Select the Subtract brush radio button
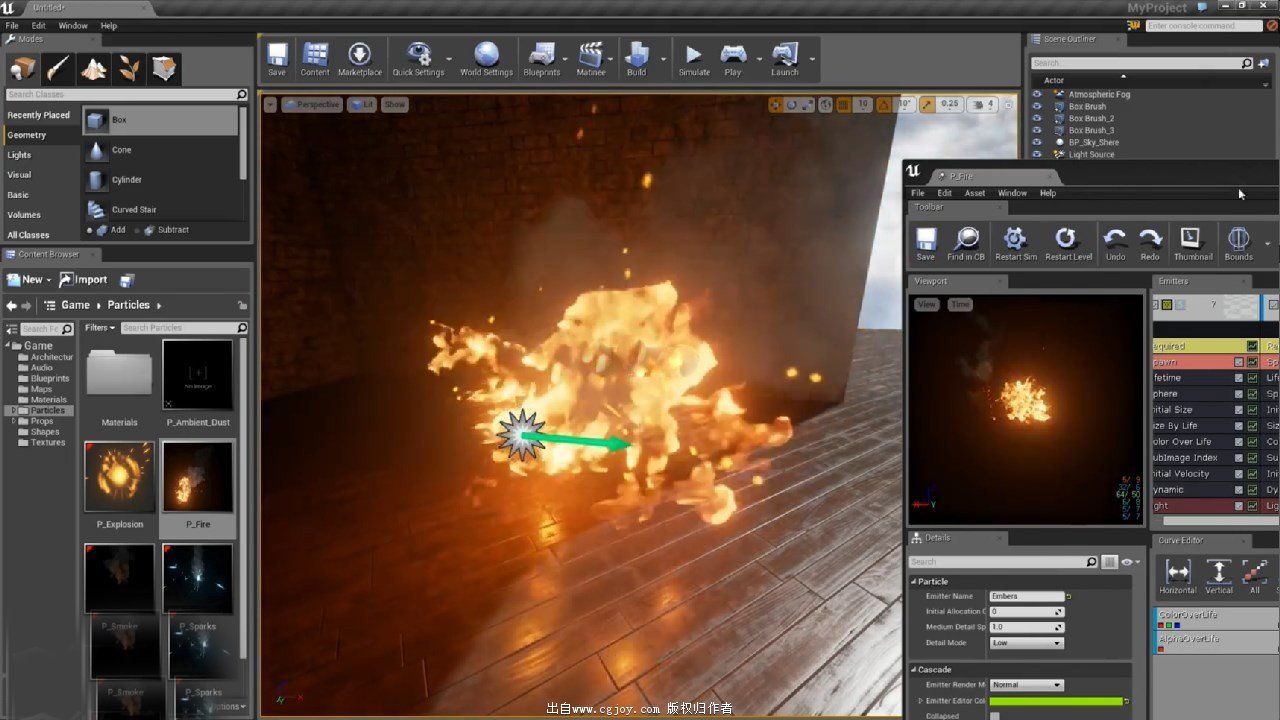Viewport: 1280px width, 720px height. click(x=136, y=230)
